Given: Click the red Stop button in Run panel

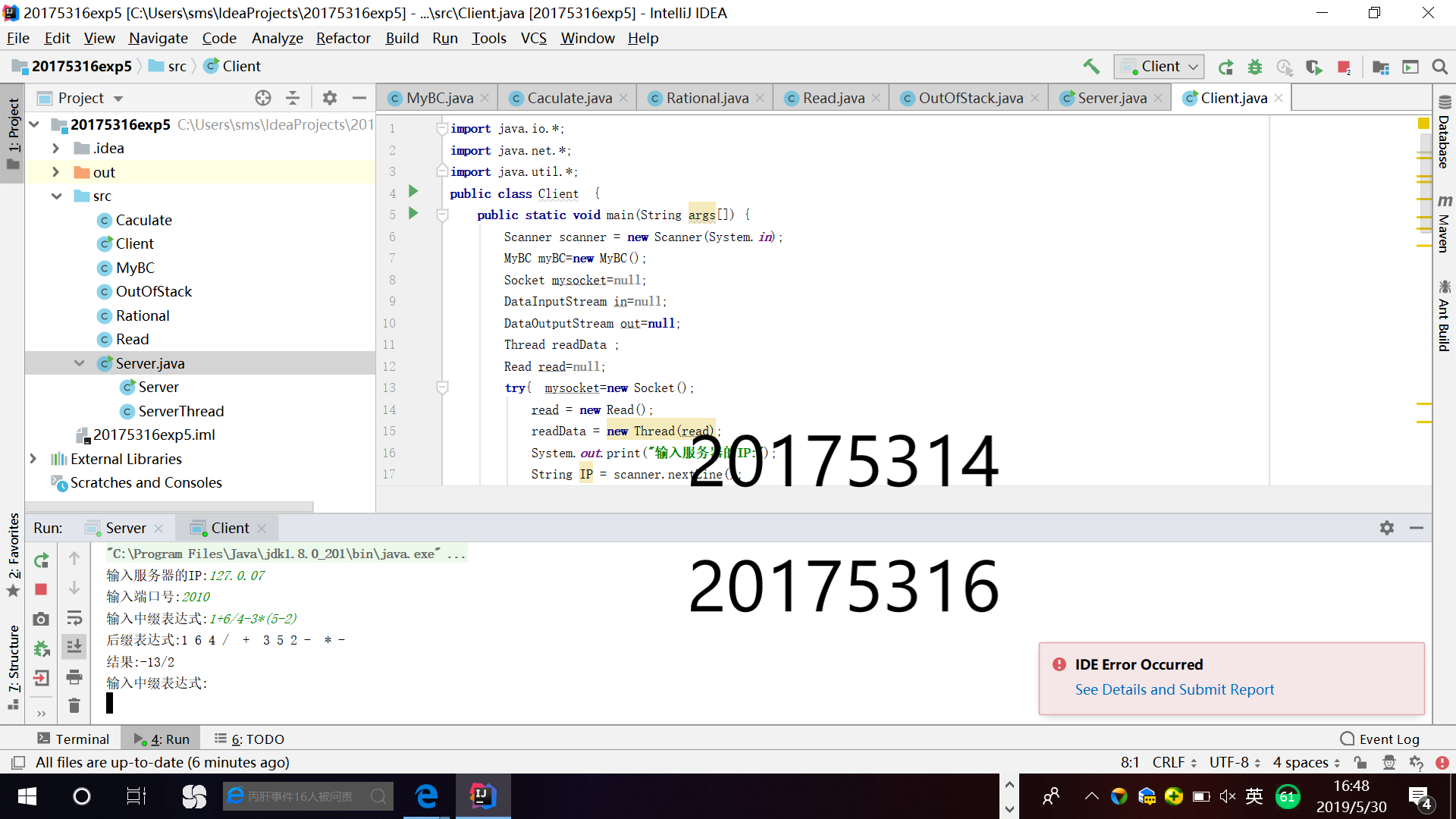Looking at the screenshot, I should tap(42, 589).
